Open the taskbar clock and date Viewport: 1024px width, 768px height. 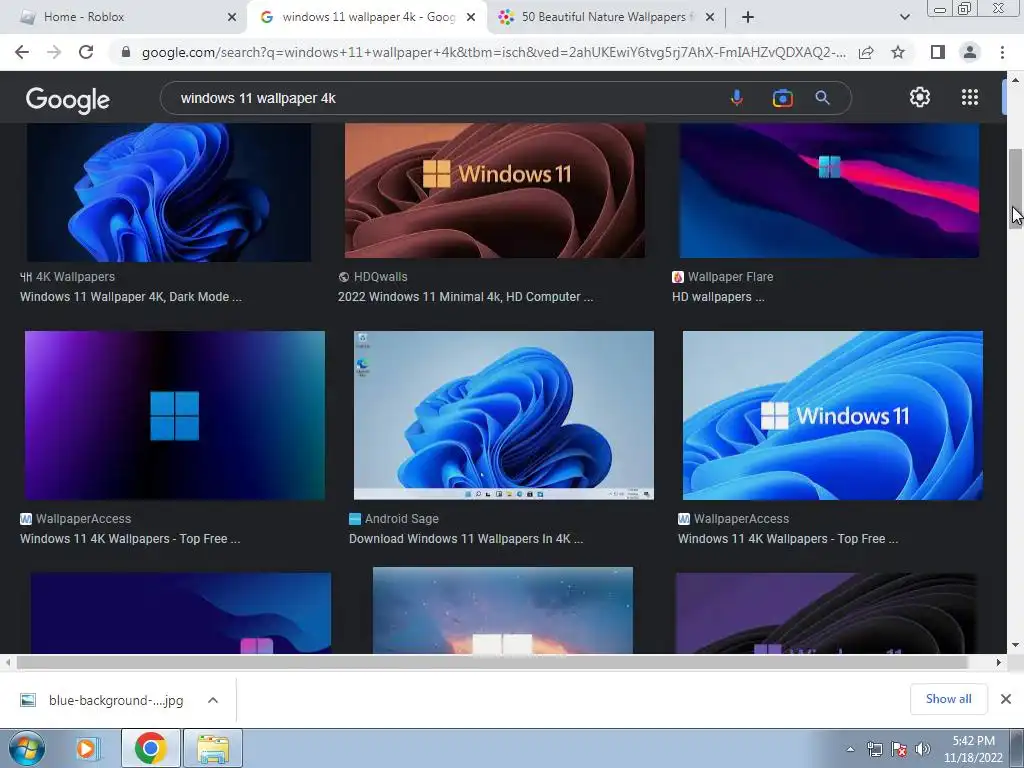pos(973,749)
